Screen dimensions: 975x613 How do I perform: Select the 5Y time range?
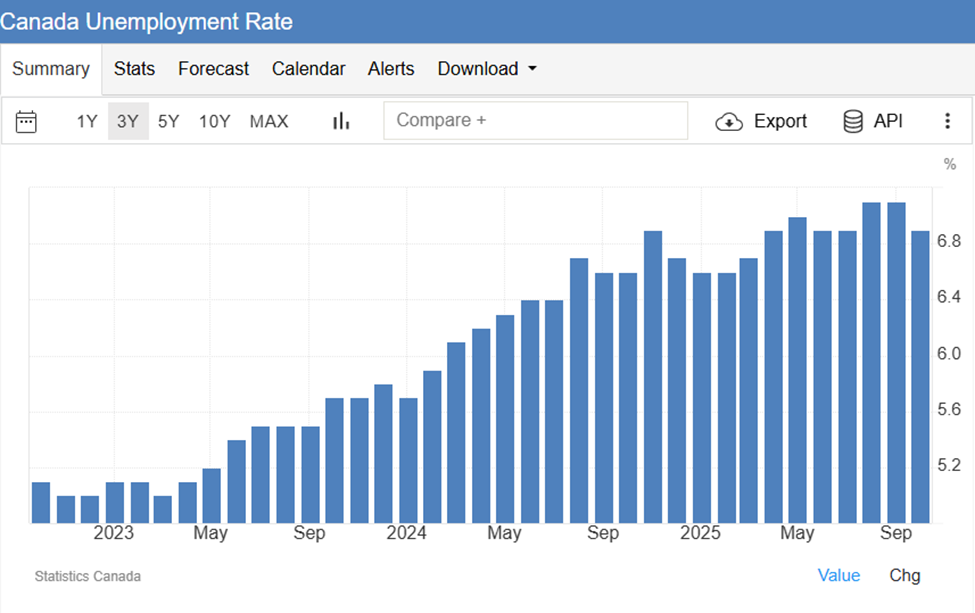coord(169,122)
